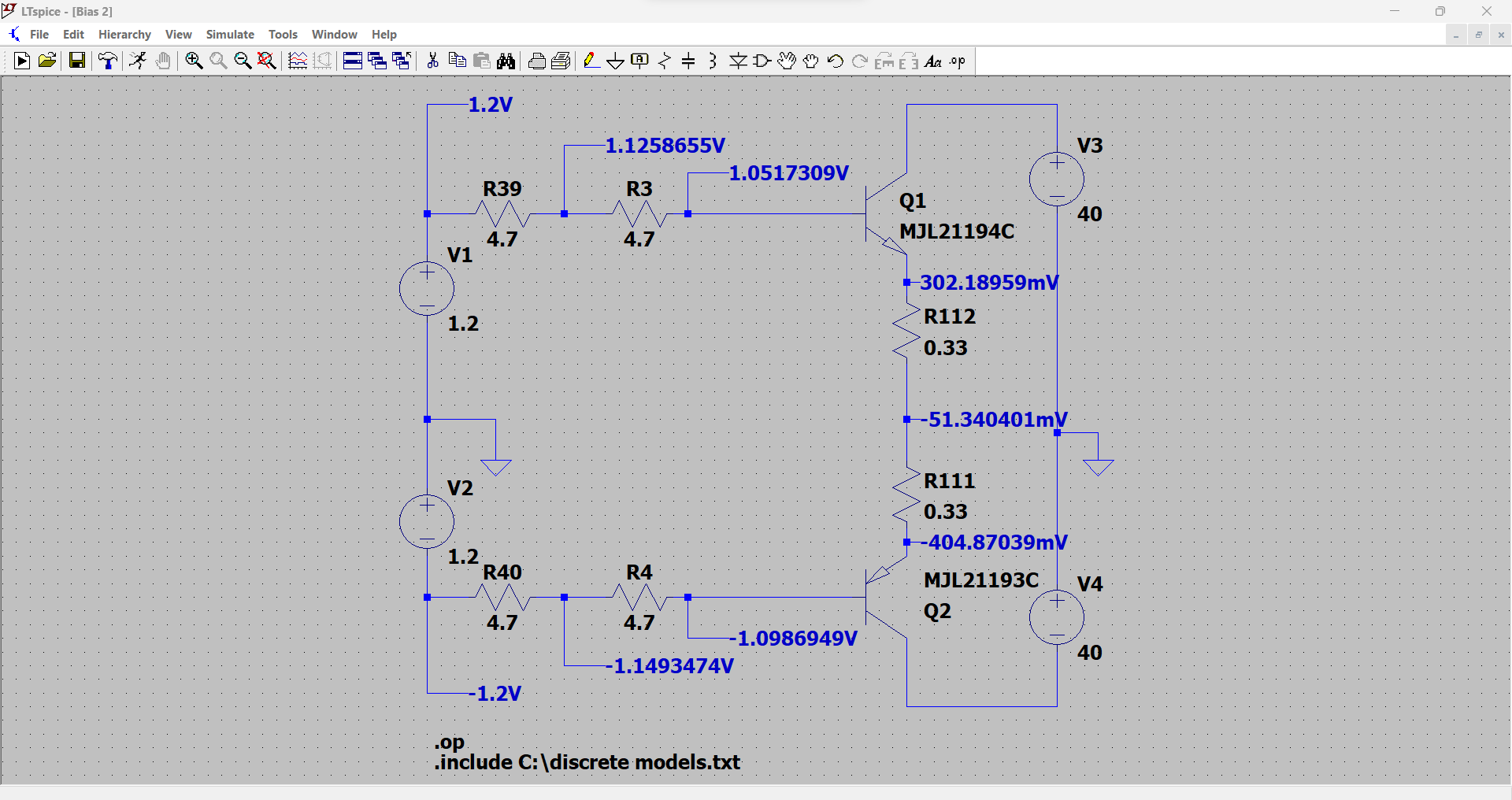Open the Simulate menu
The image size is (1512, 800).
coord(230,35)
